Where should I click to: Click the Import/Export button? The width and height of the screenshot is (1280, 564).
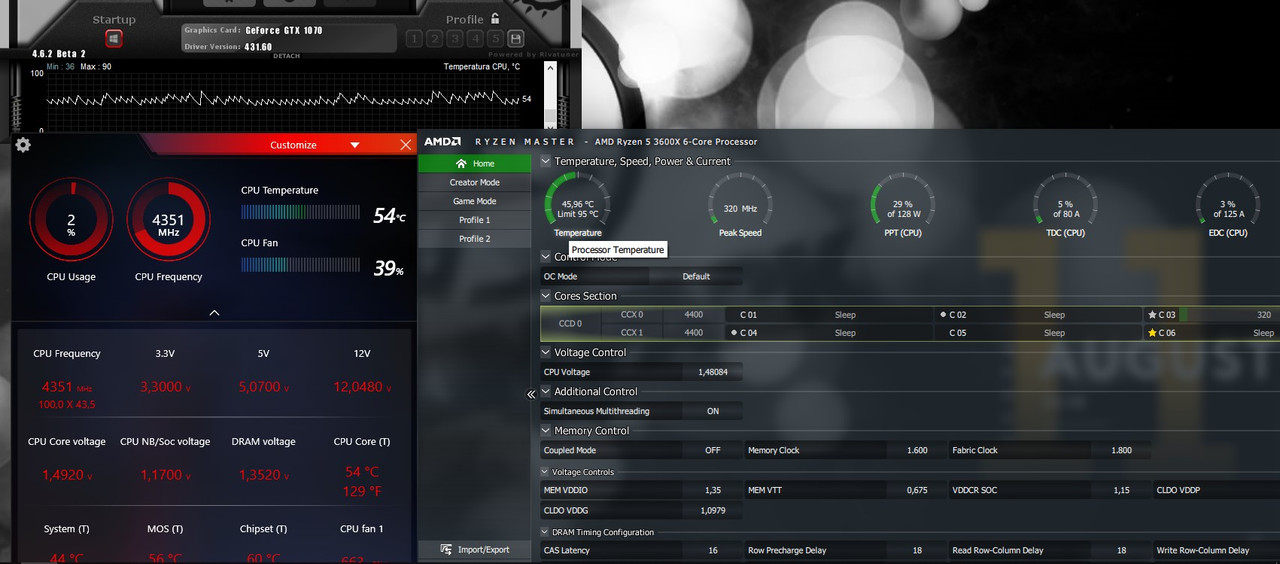pyautogui.click(x=475, y=550)
